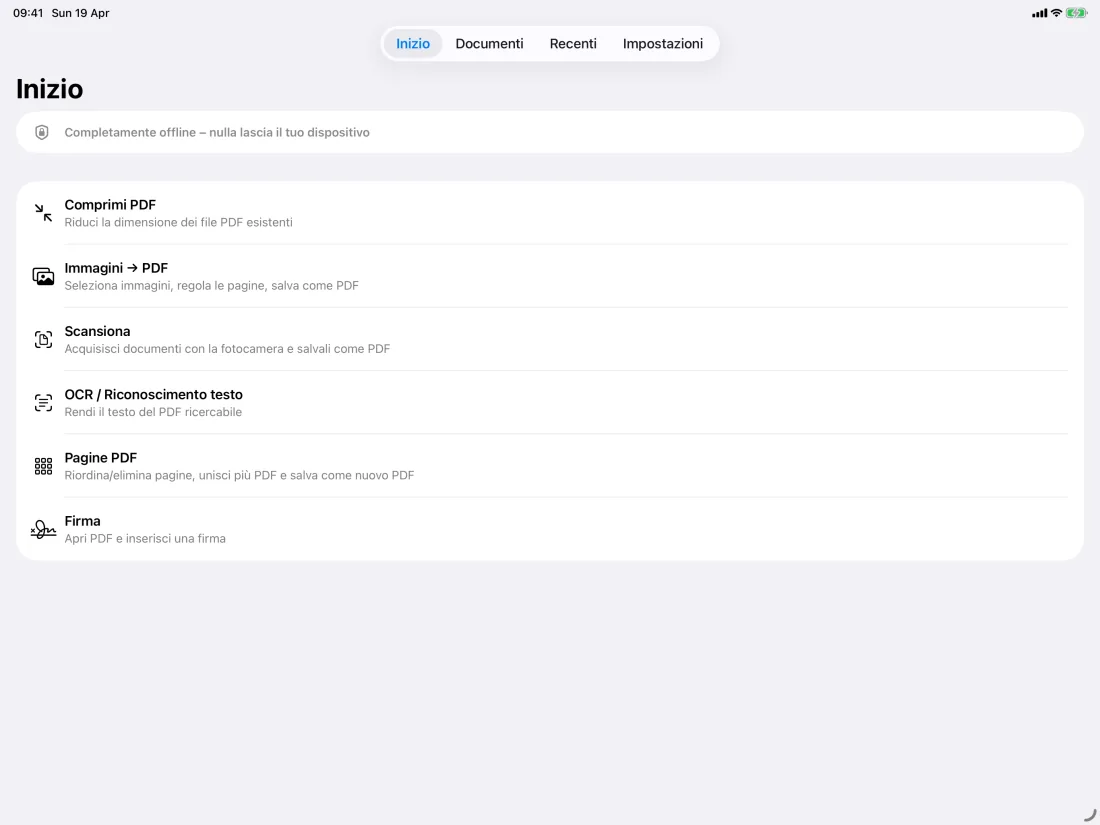
Task: Click the Immagini → PDF photo stack icon
Action: 43,276
